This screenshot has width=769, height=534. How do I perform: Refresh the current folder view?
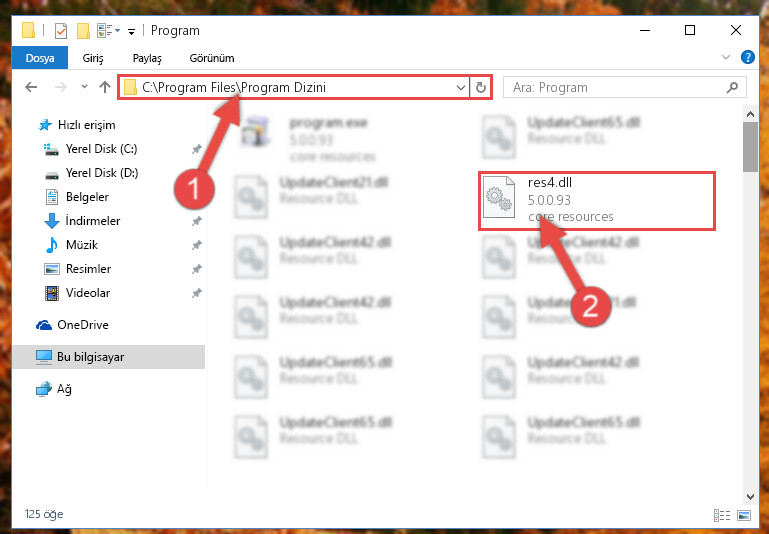click(481, 87)
